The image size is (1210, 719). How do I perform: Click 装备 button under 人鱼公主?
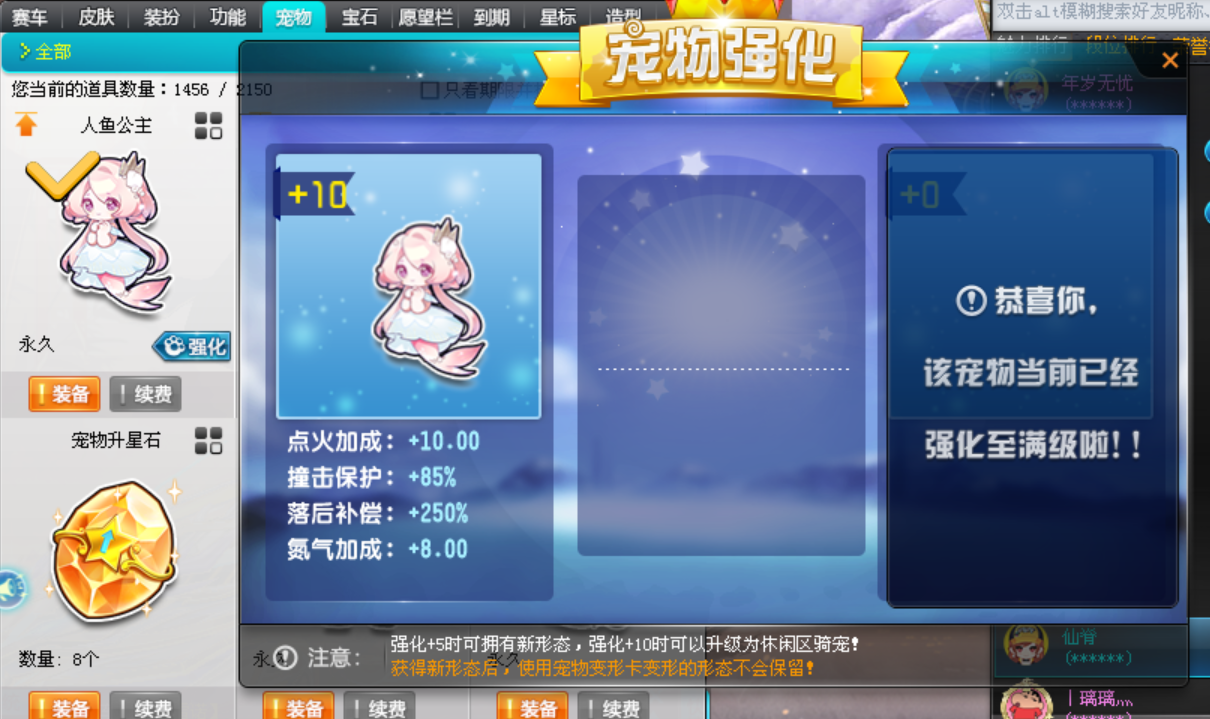pos(64,394)
